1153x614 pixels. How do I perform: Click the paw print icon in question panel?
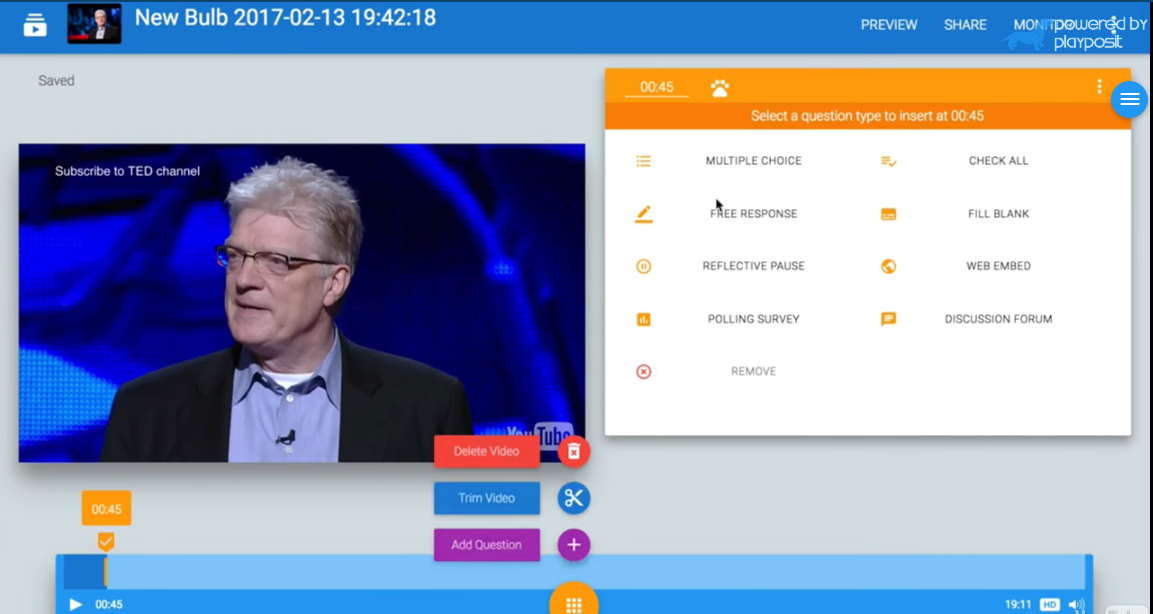(720, 88)
